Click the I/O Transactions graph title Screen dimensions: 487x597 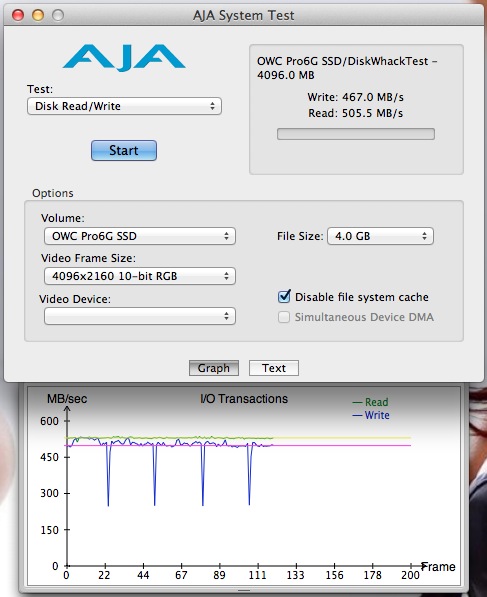coord(244,399)
